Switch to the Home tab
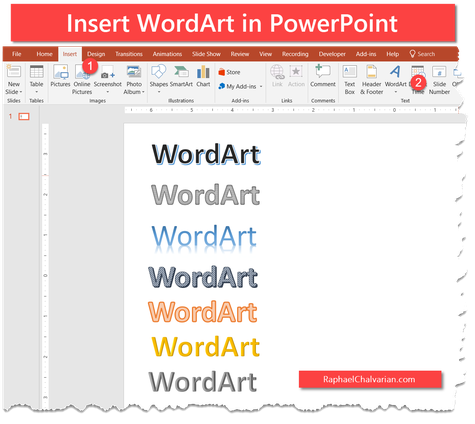Screen dimensions: 475x424 click(x=44, y=54)
